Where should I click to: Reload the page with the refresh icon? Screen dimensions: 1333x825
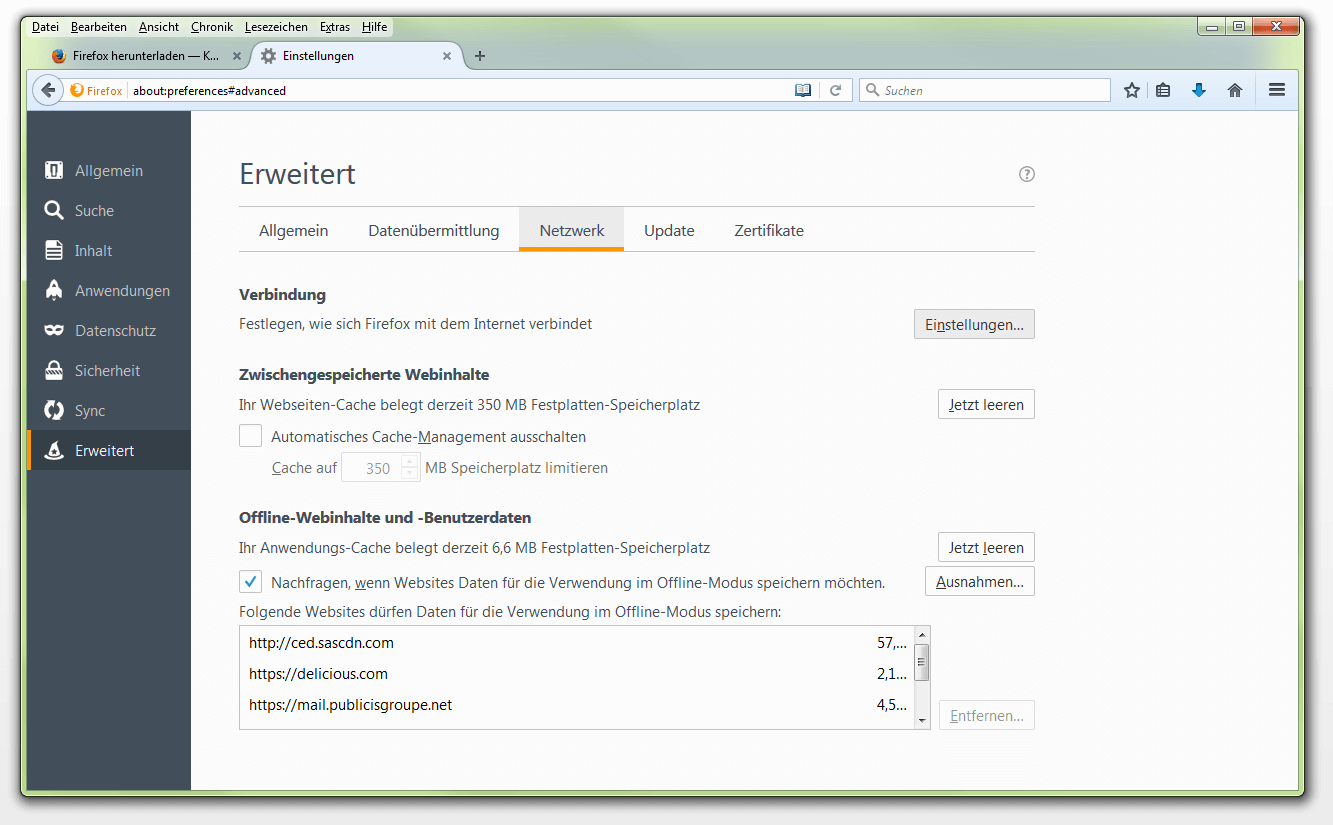836,90
